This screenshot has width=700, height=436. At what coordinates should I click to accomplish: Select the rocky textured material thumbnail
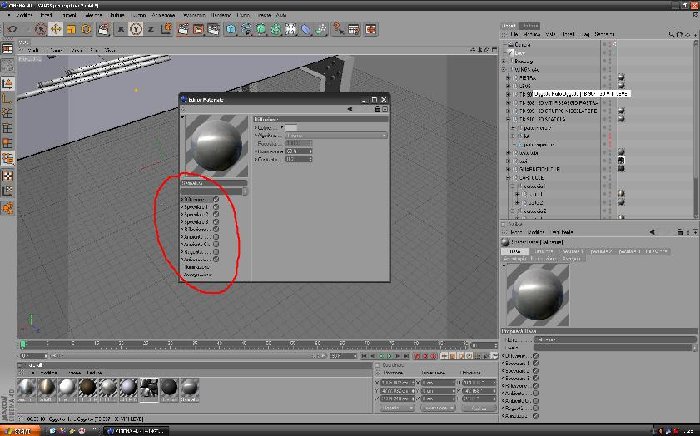pyautogui.click(x=149, y=388)
